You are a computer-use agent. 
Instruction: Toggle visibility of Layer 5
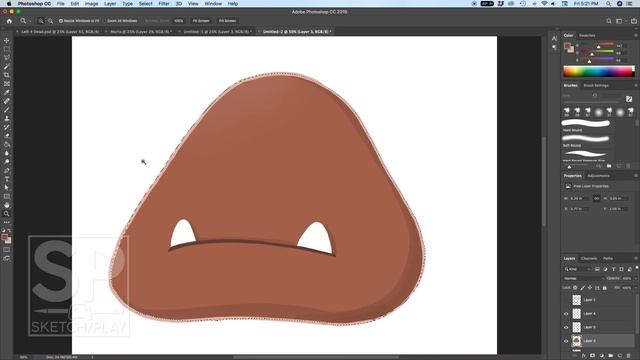point(566,327)
